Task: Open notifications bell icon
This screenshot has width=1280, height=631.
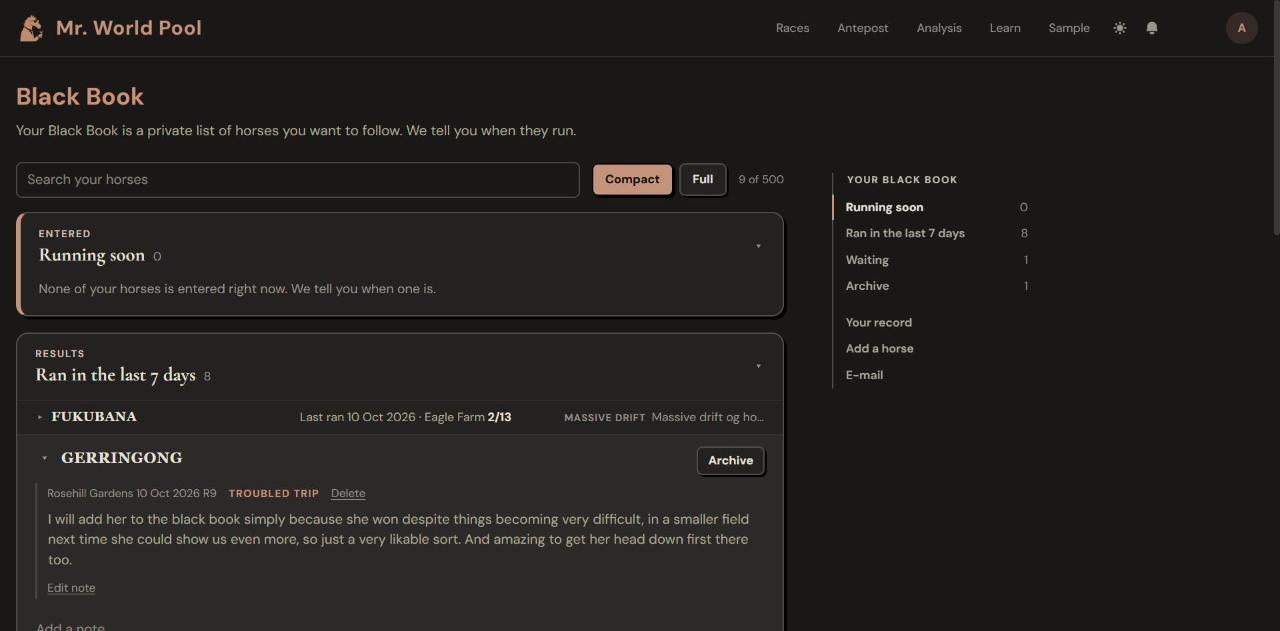Action: pos(1152,28)
